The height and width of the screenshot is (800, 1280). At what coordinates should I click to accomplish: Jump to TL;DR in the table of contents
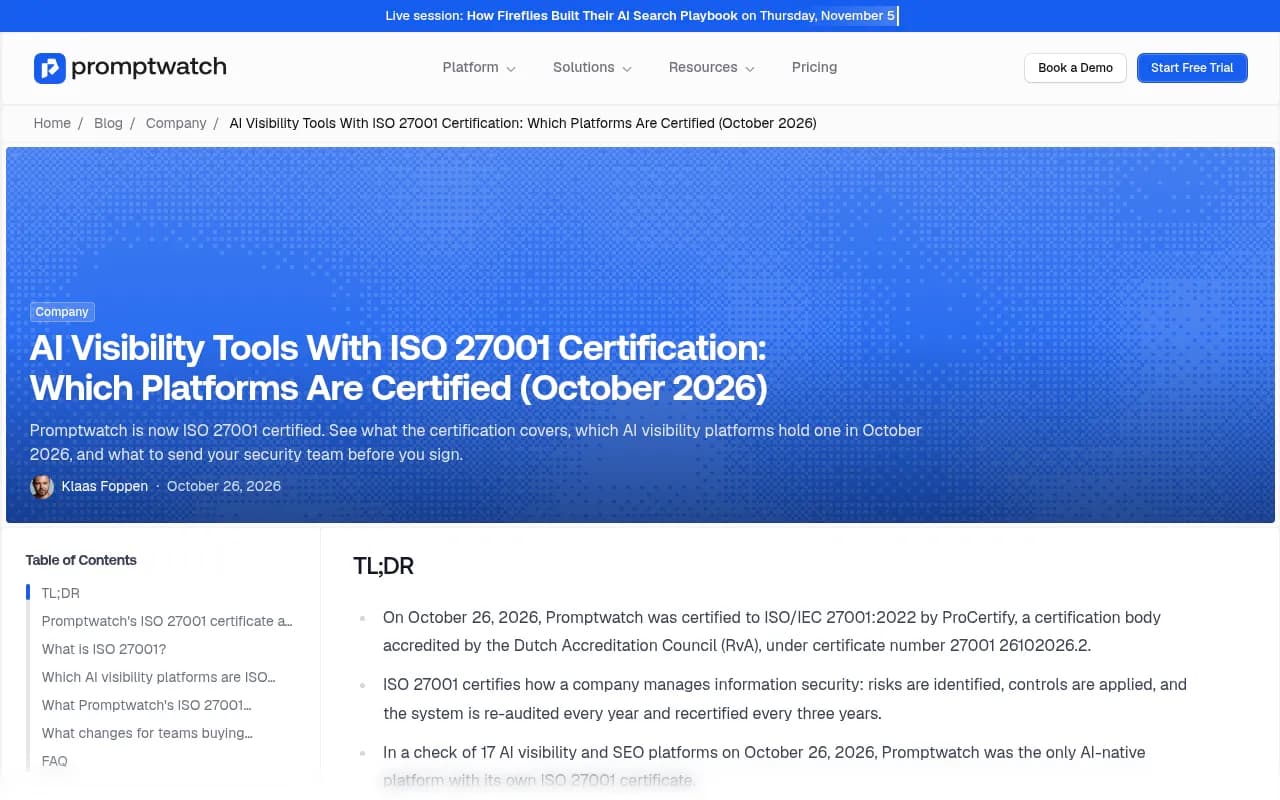pos(60,593)
